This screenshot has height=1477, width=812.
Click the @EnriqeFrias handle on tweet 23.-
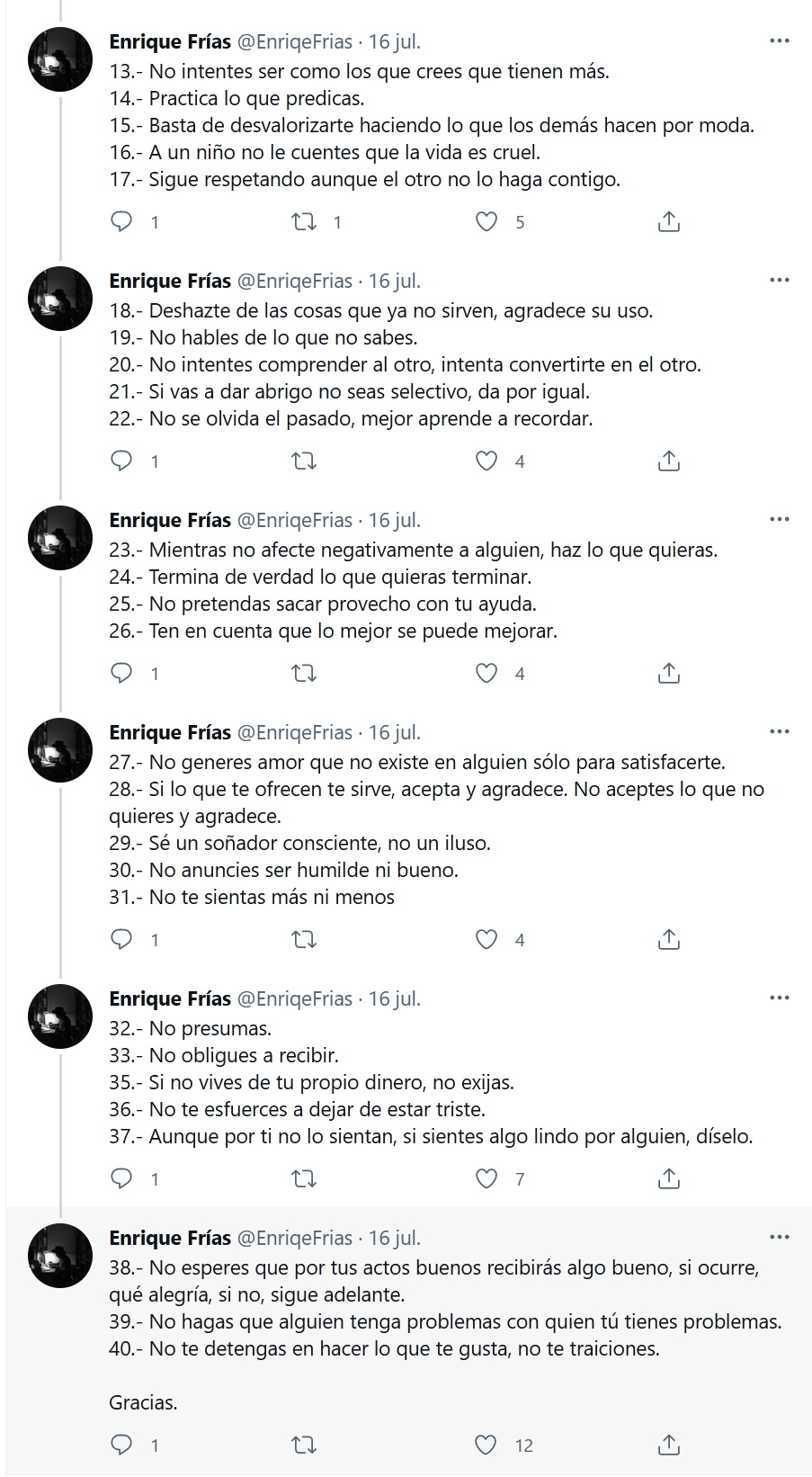point(295,521)
